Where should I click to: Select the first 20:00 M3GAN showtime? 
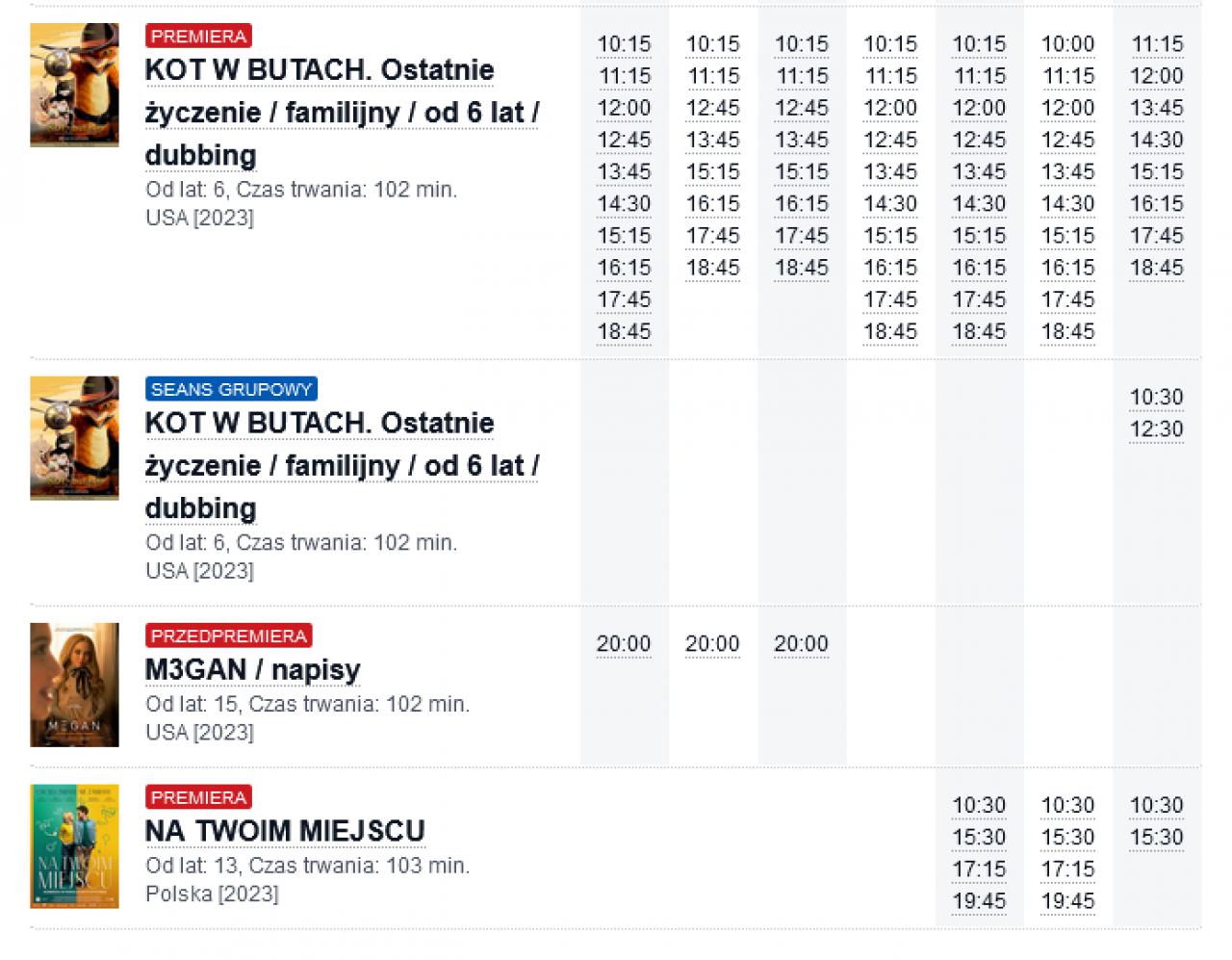[x=624, y=644]
